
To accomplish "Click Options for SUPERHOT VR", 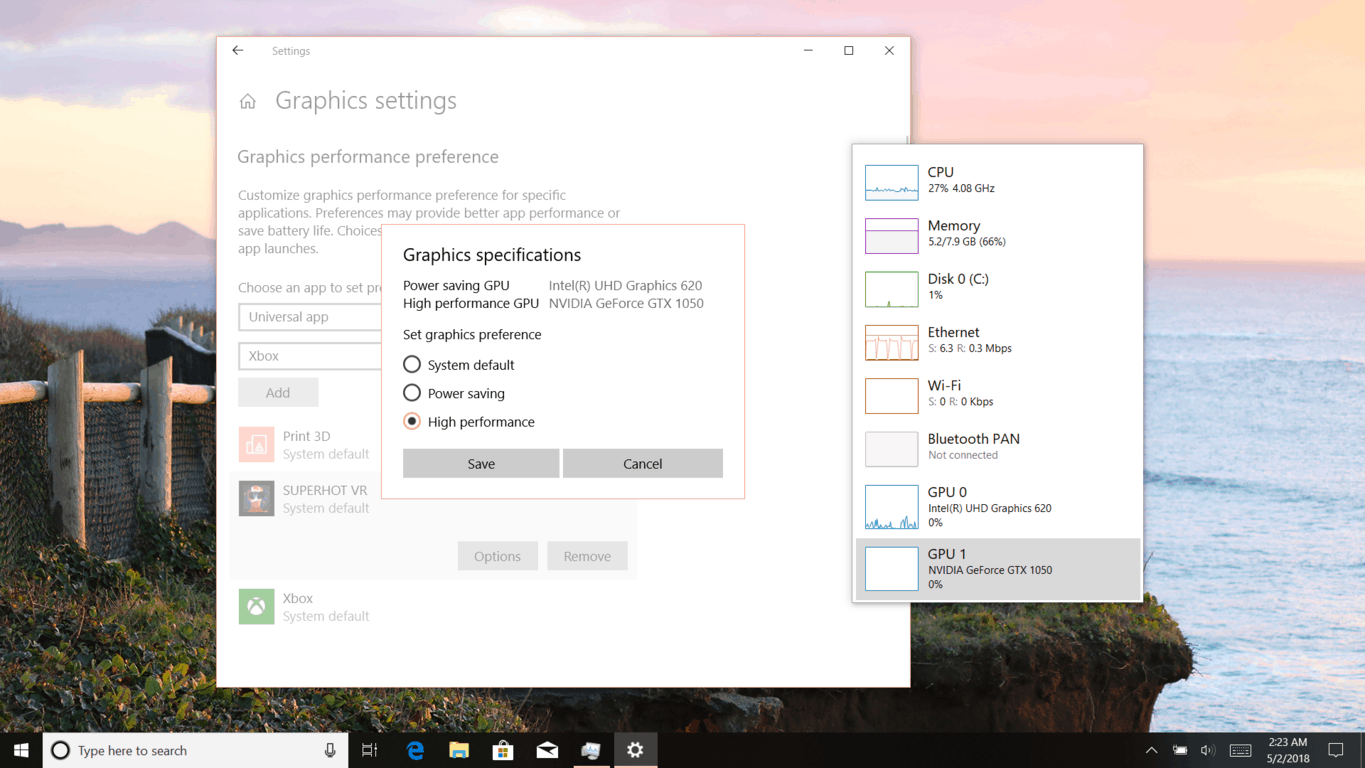I will (497, 556).
